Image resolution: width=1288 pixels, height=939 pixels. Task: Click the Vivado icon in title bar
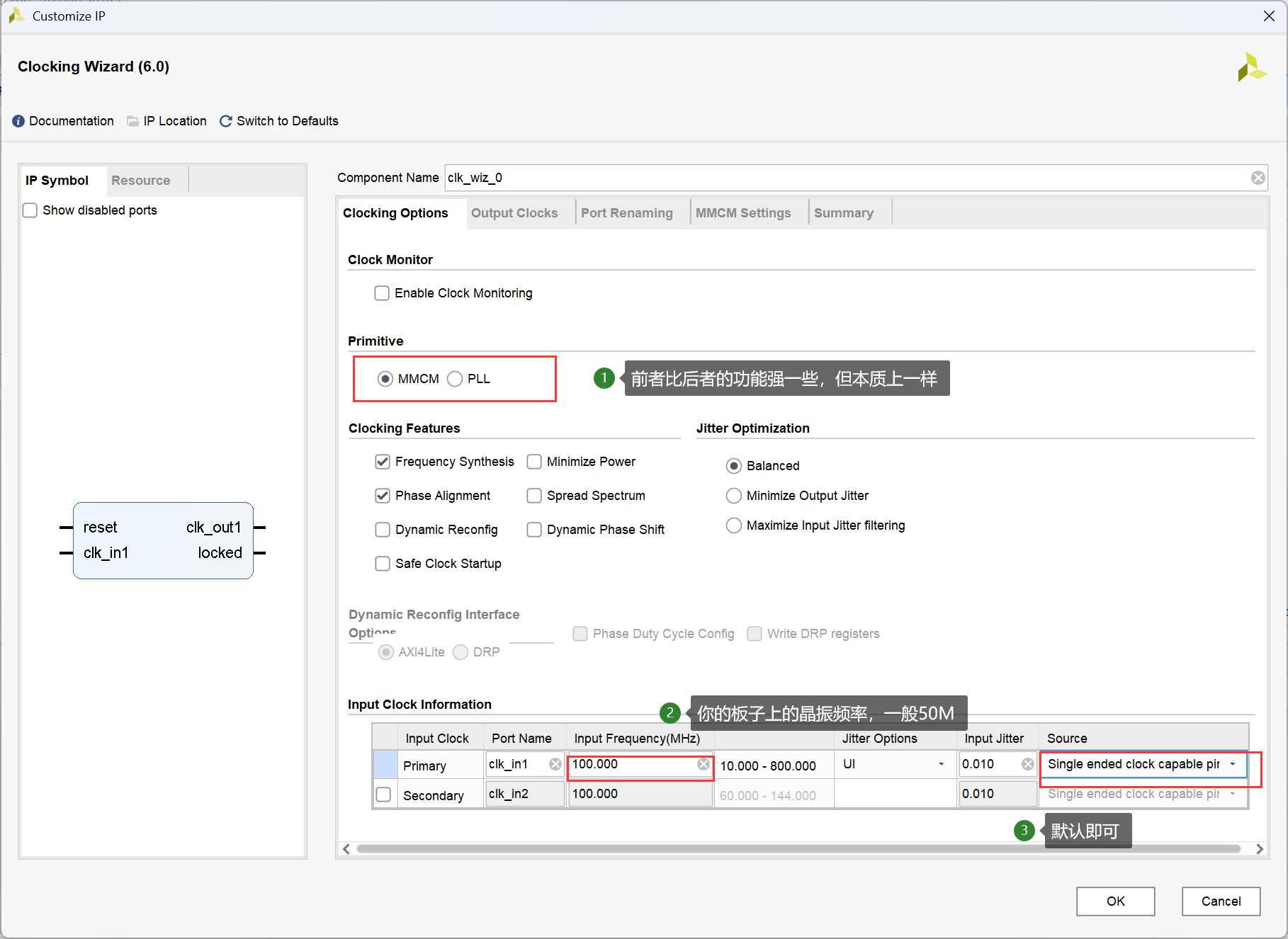point(17,16)
